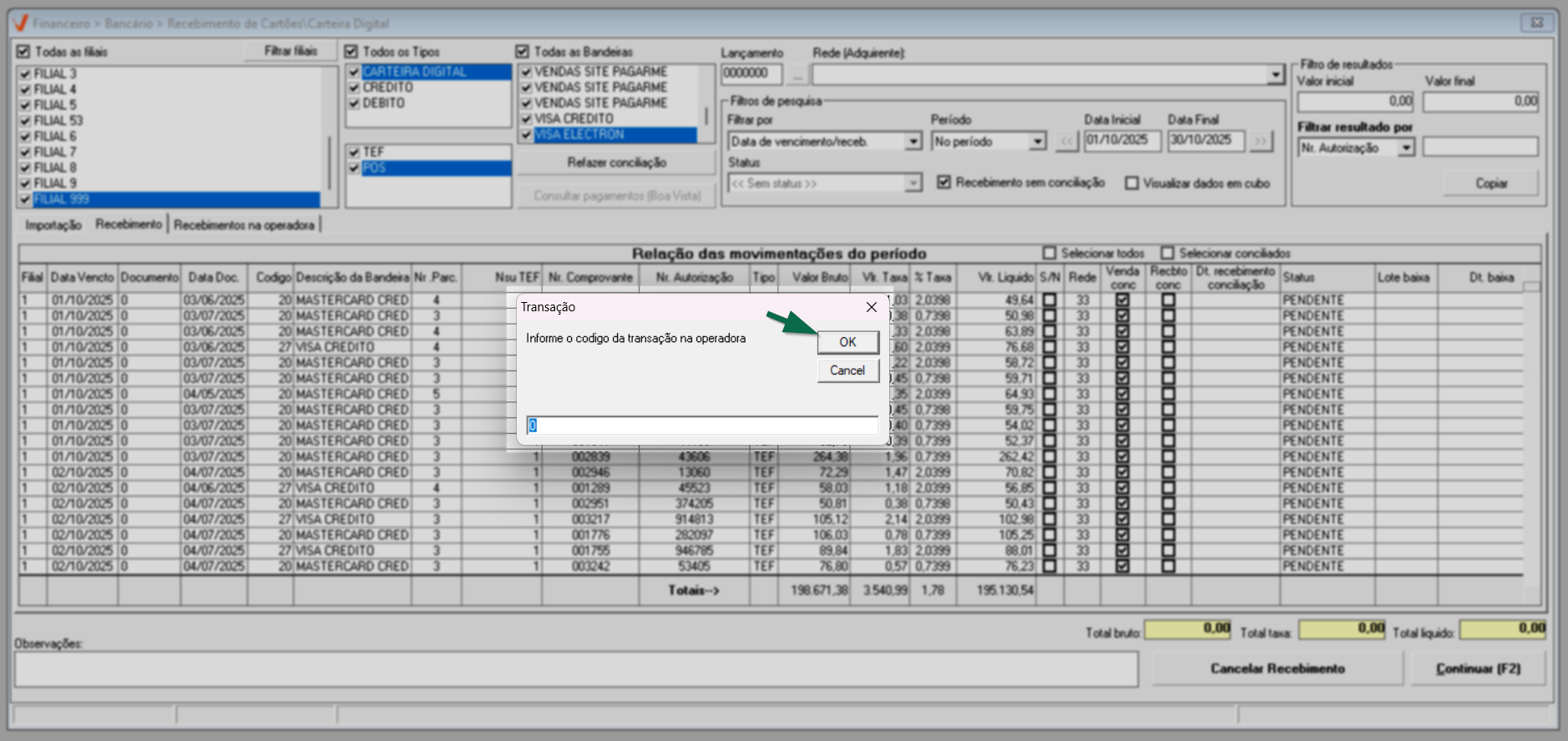This screenshot has width=1568, height=741.
Task: Open the Período combo box
Action: [1037, 142]
